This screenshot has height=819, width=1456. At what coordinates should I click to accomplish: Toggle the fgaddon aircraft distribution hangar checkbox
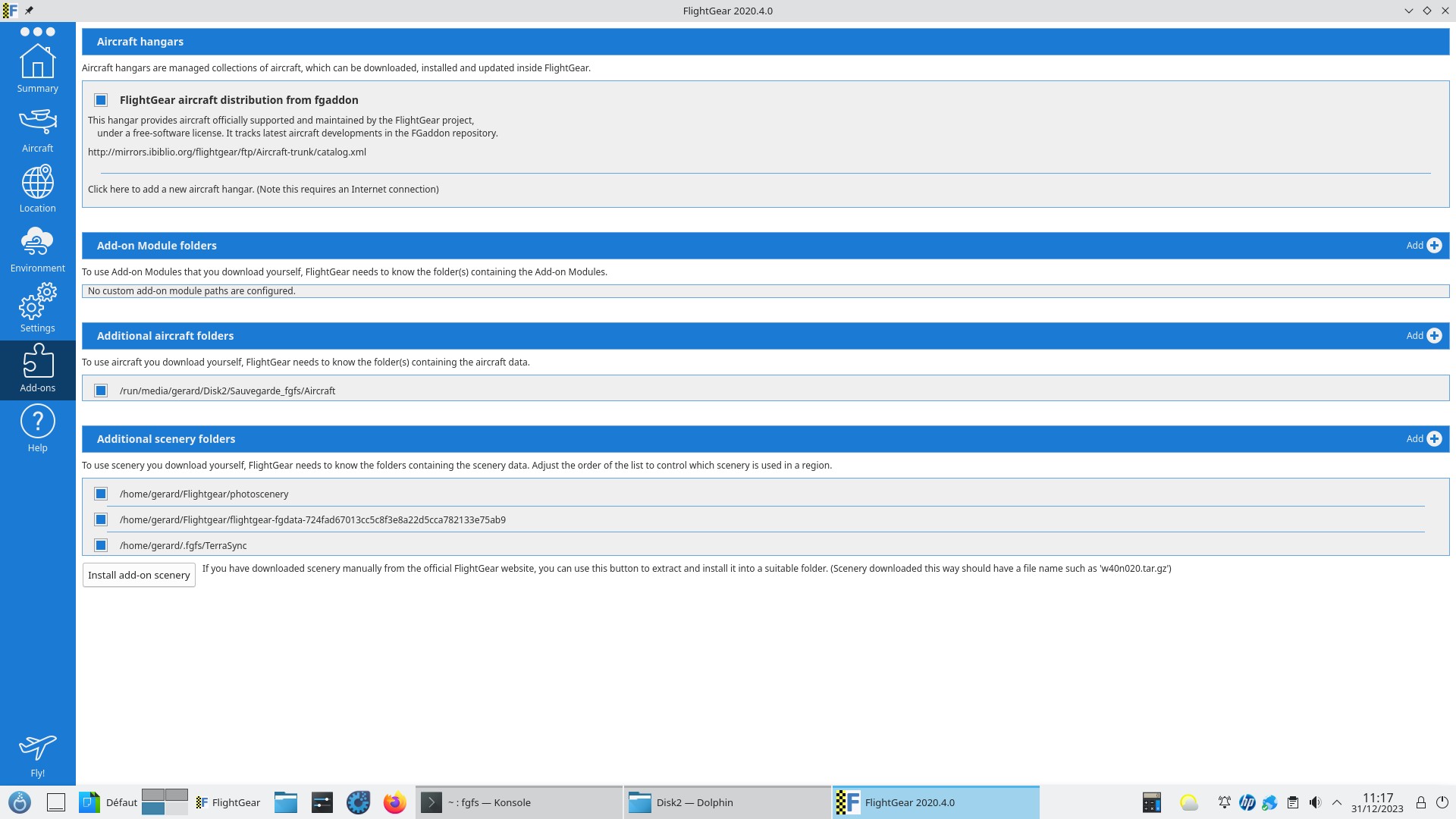pos(101,100)
